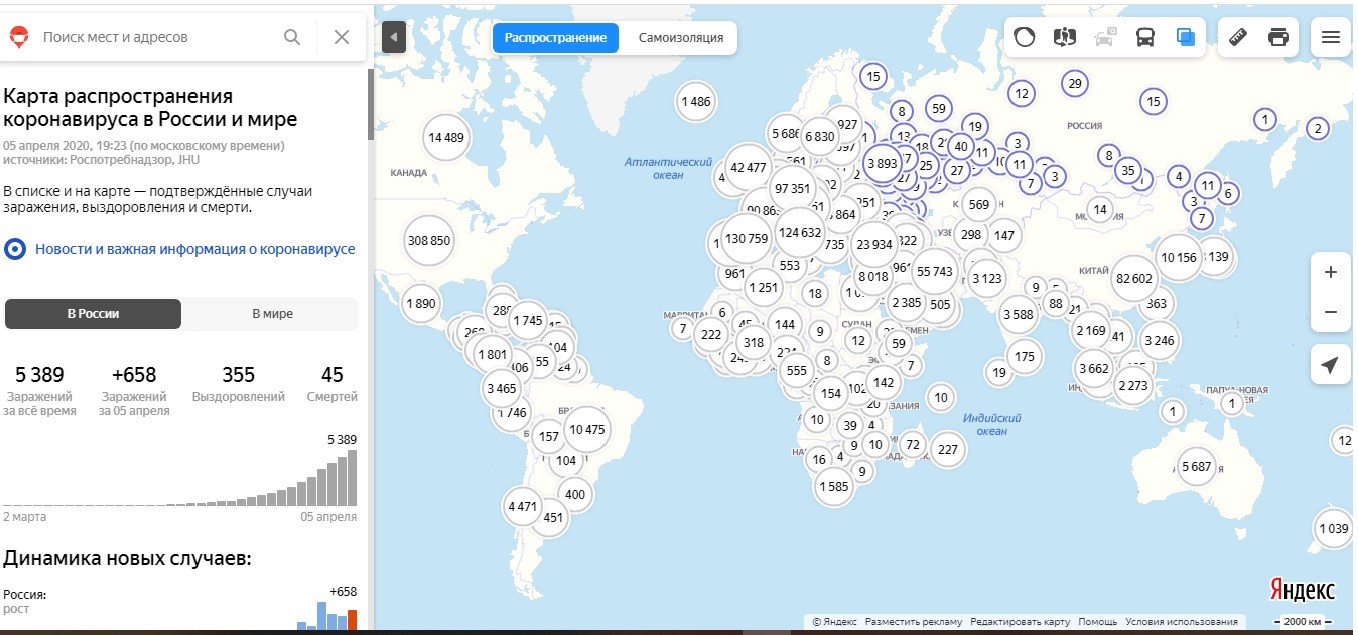Select the 3 588 marker
This screenshot has width=1358, height=635.
click(x=1018, y=315)
